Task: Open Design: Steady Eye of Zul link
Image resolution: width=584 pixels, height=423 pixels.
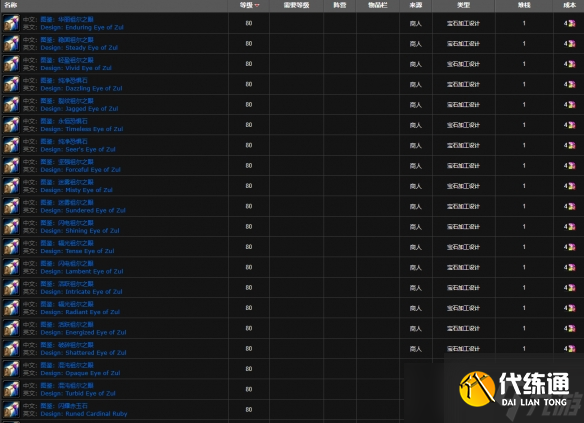Action: point(79,48)
